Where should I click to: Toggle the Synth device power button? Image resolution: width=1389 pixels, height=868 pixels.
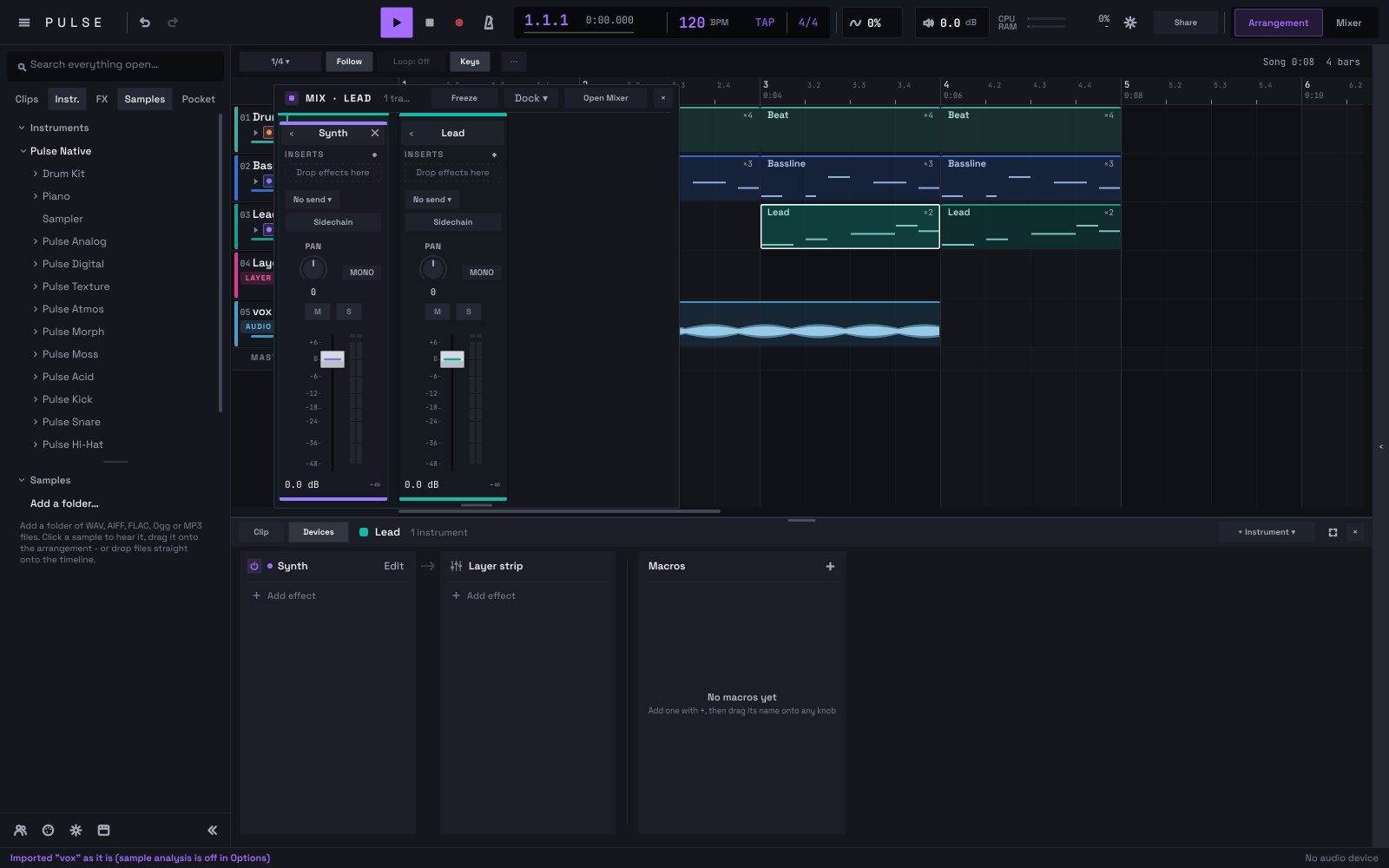(254, 566)
